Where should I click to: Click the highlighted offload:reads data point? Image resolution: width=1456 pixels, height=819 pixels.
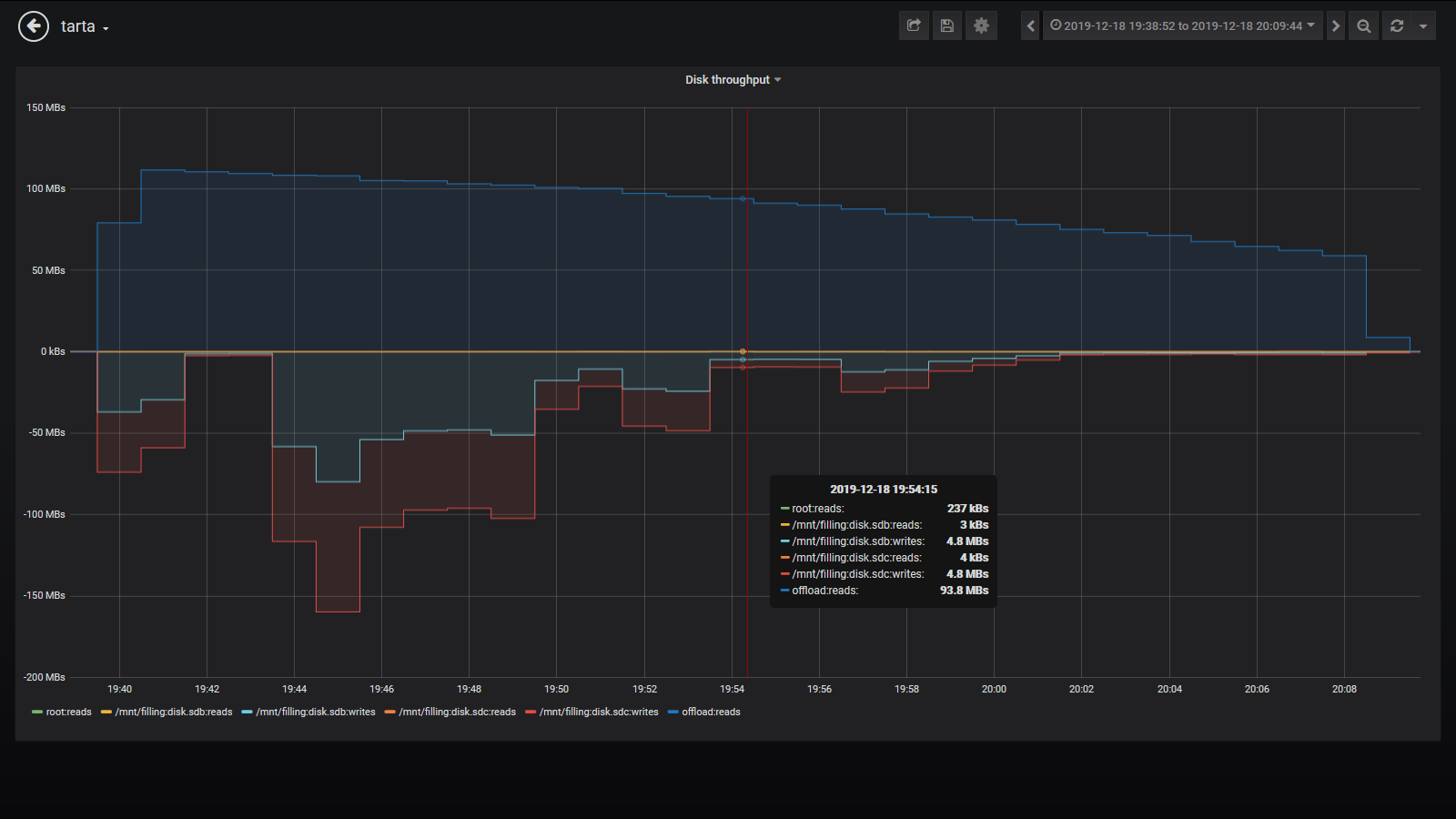743,198
